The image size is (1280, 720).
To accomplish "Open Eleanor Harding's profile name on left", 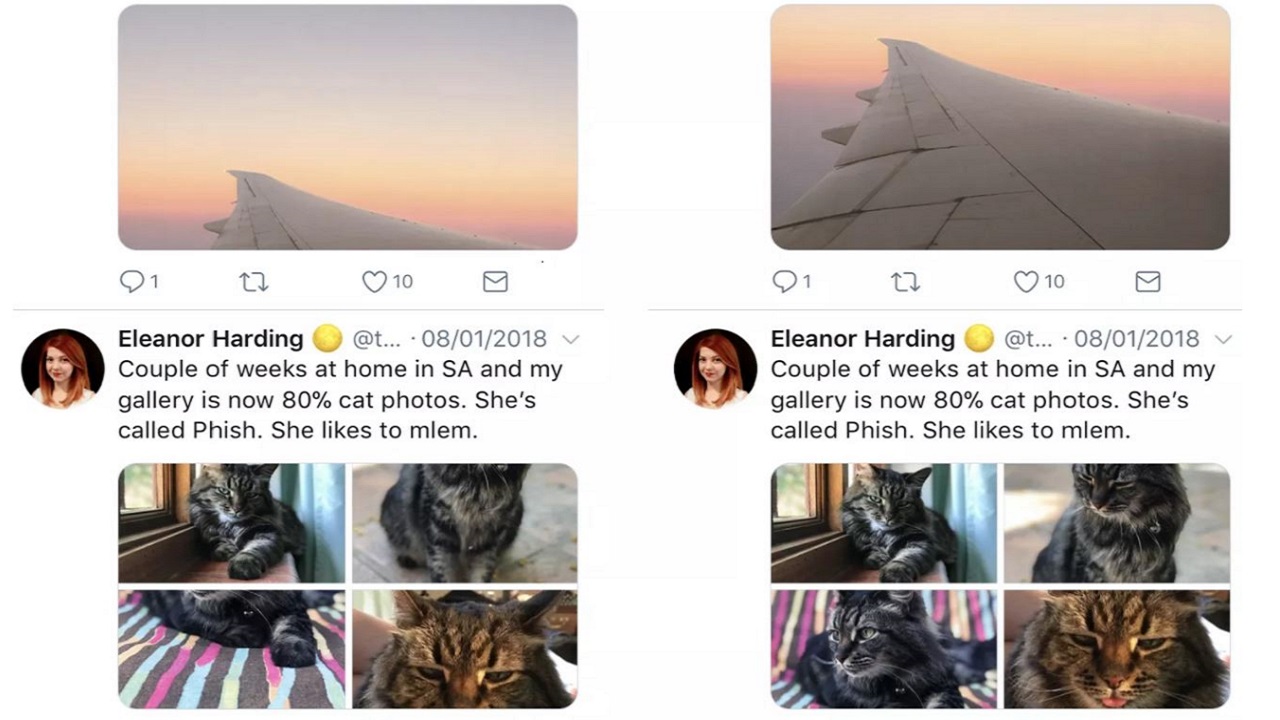I will pos(210,339).
